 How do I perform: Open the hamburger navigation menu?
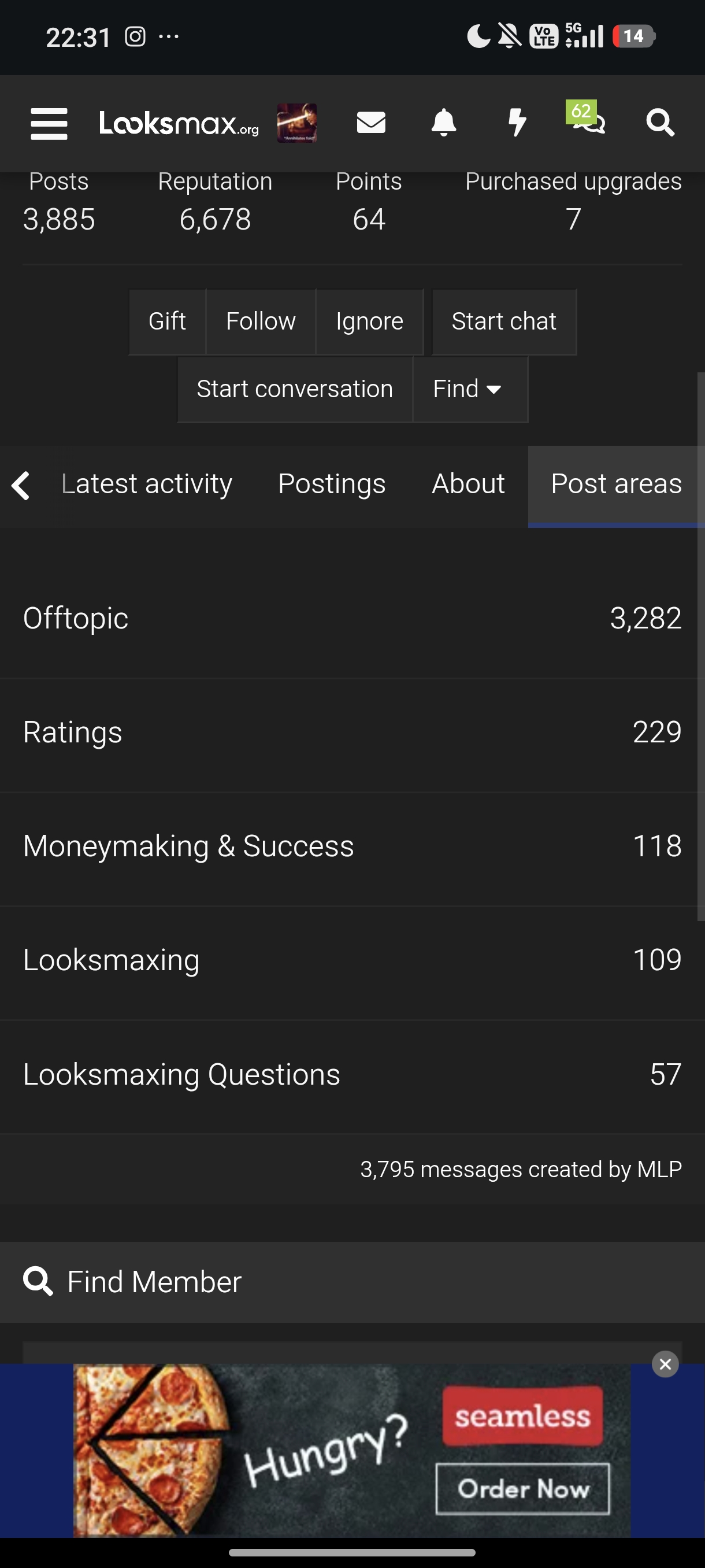pyautogui.click(x=49, y=124)
